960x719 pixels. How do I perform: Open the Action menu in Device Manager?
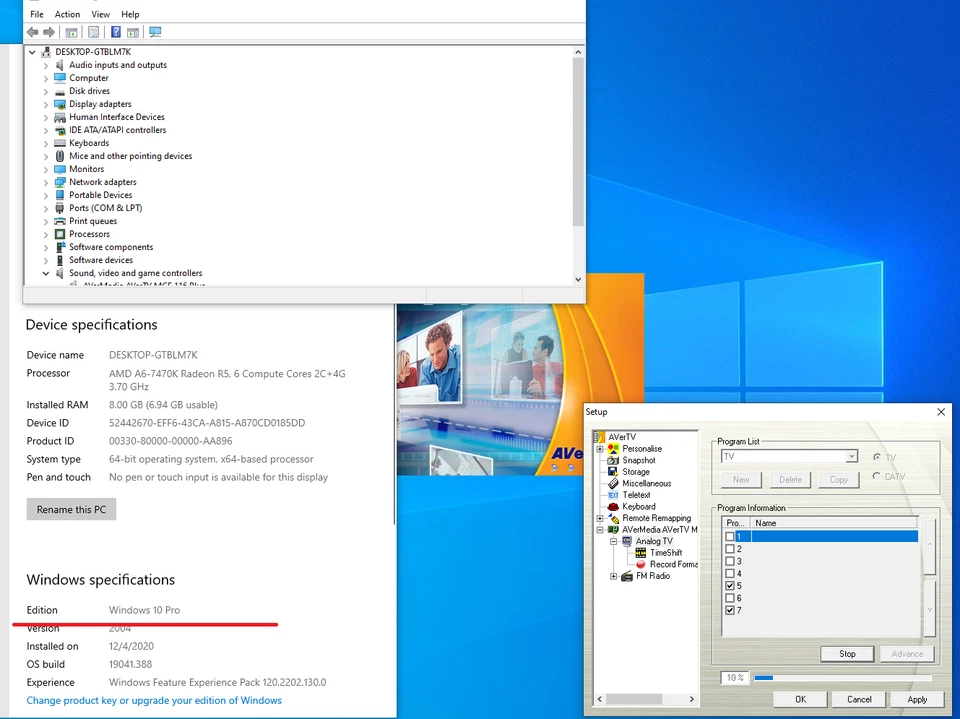pos(67,14)
